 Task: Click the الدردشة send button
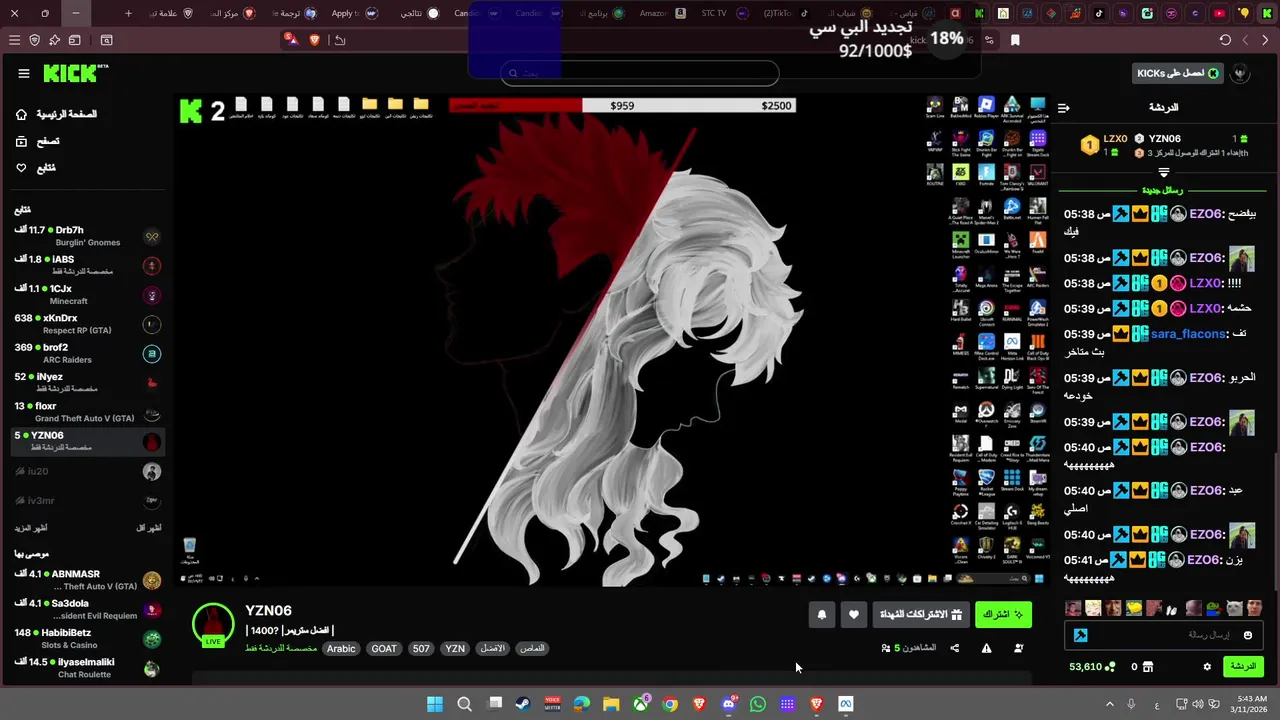click(1243, 667)
